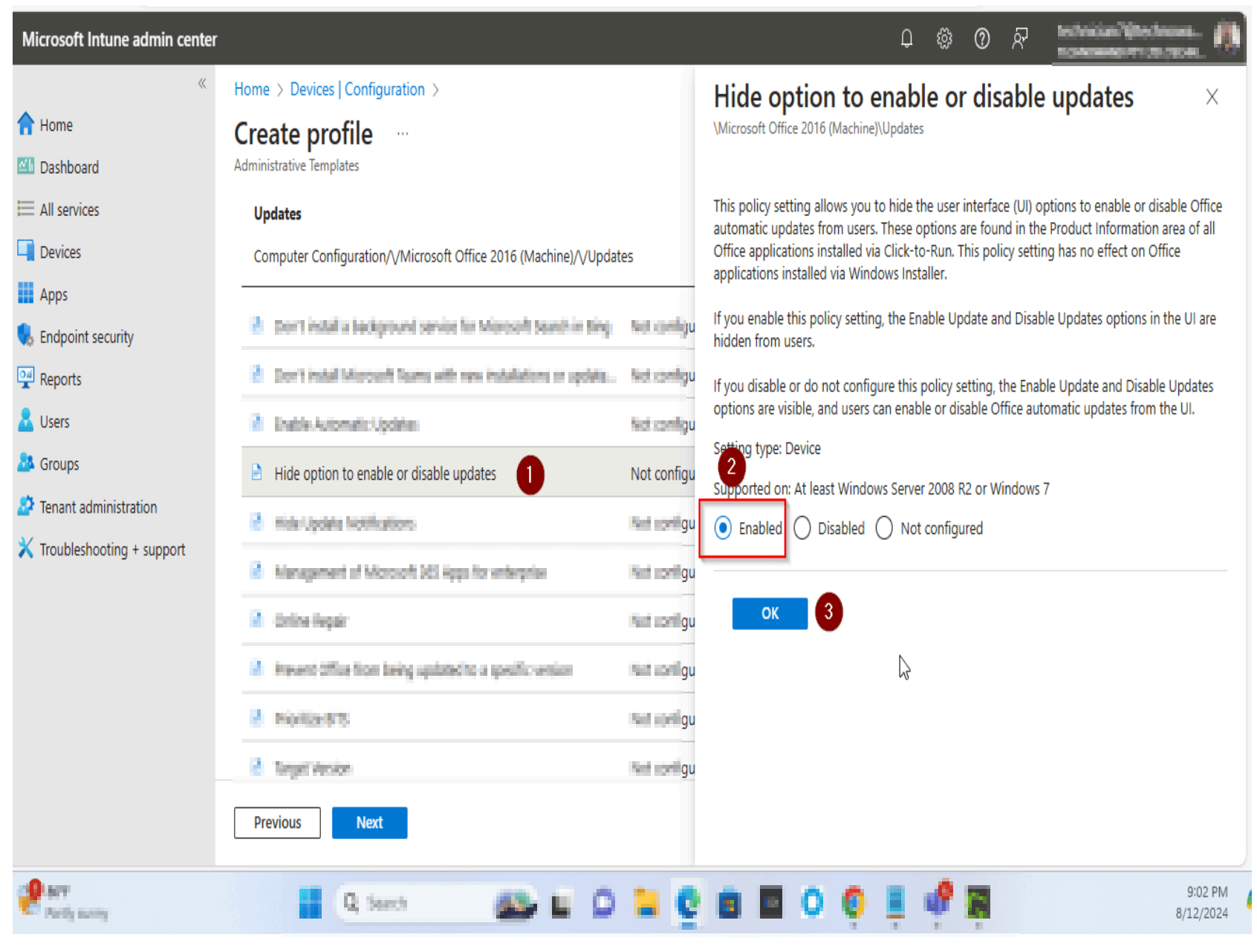Click the Reports icon in sidebar

point(26,378)
